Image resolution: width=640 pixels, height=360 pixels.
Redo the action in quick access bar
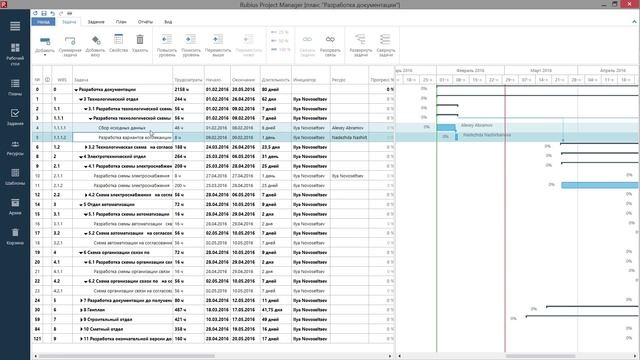[61, 13]
